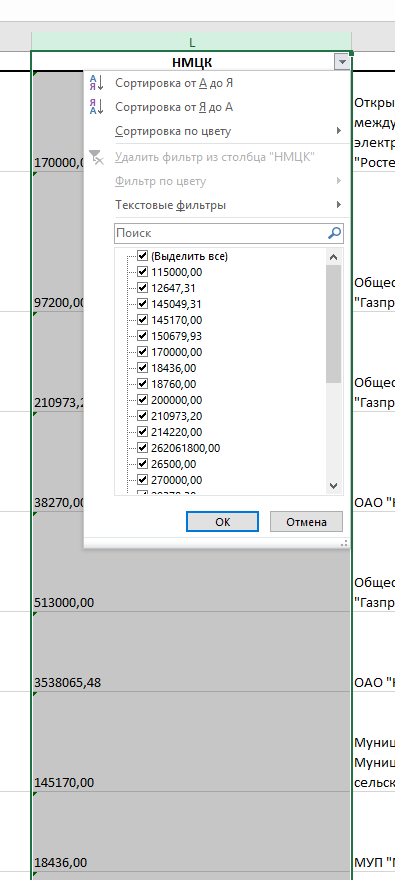The width and height of the screenshot is (395, 880).
Task: Click into the Поиск search field
Action: pos(221,233)
